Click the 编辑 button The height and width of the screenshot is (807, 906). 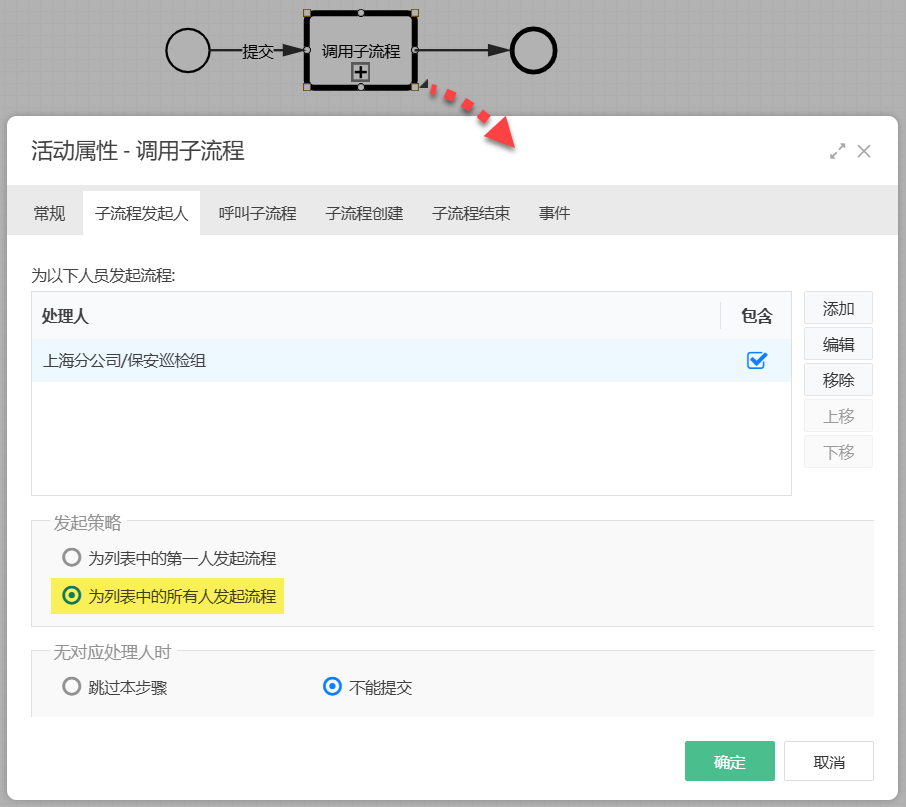(x=838, y=343)
